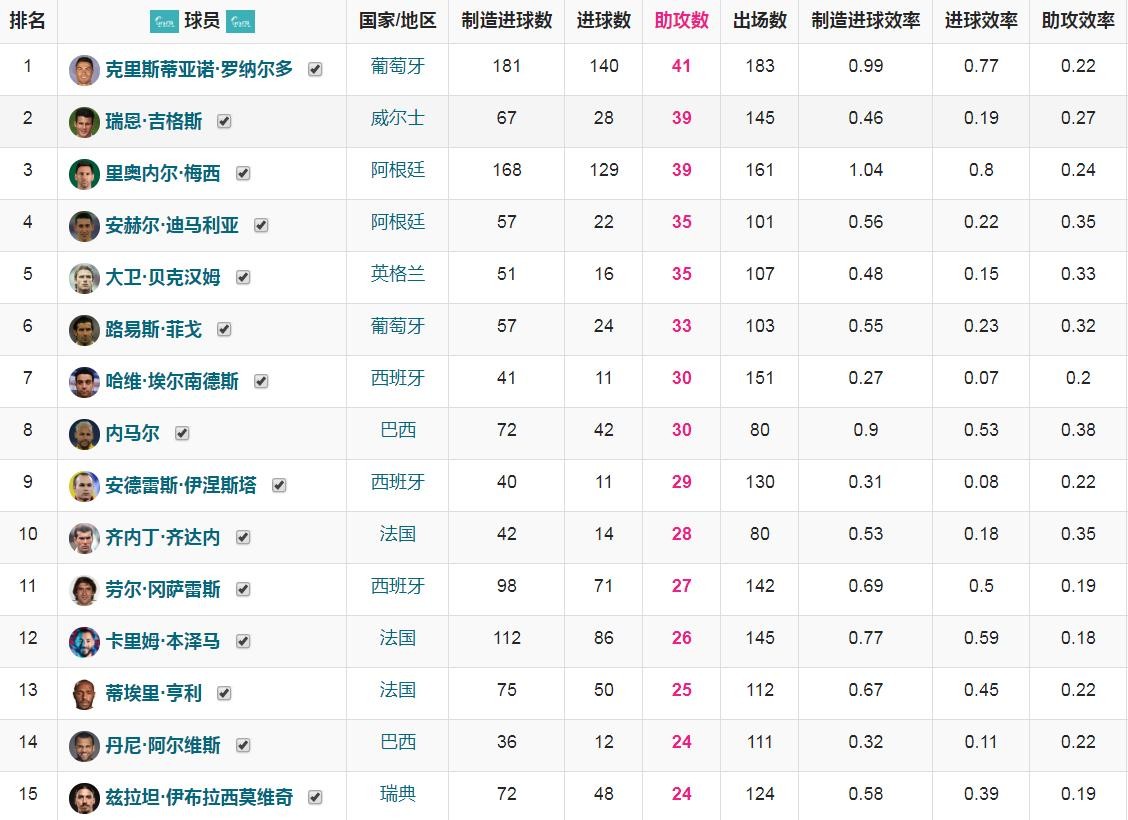1128x820 pixels.
Task: Click the teal button left of 球员 header
Action: pyautogui.click(x=164, y=21)
